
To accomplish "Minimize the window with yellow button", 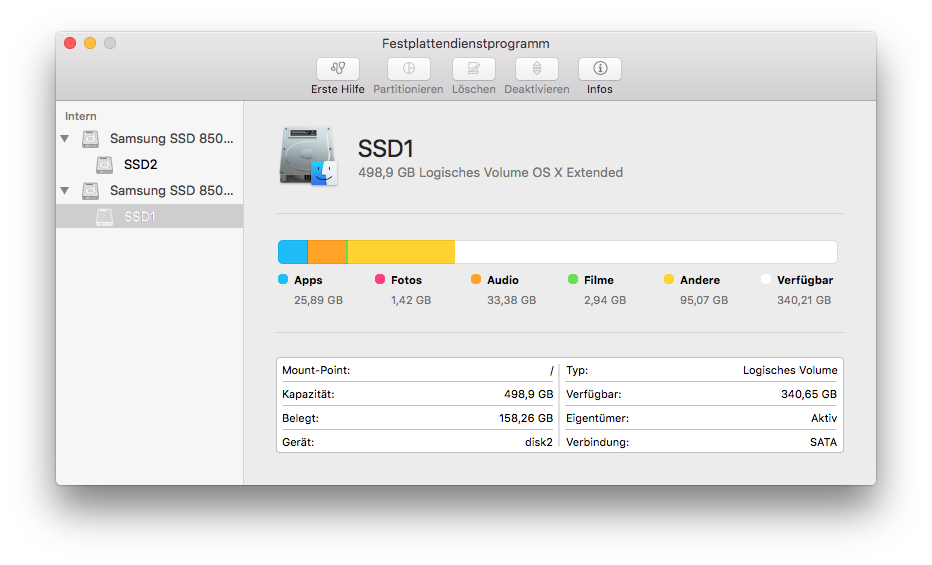I will 90,43.
